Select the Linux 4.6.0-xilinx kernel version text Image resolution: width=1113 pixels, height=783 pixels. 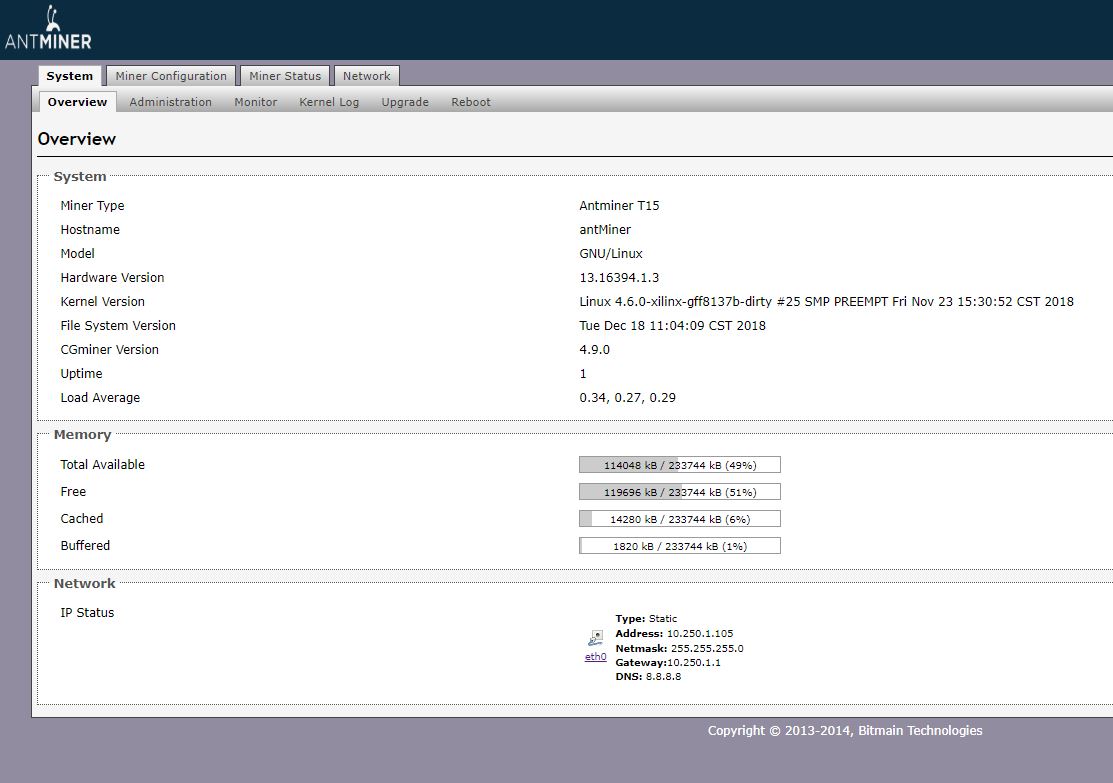(826, 302)
